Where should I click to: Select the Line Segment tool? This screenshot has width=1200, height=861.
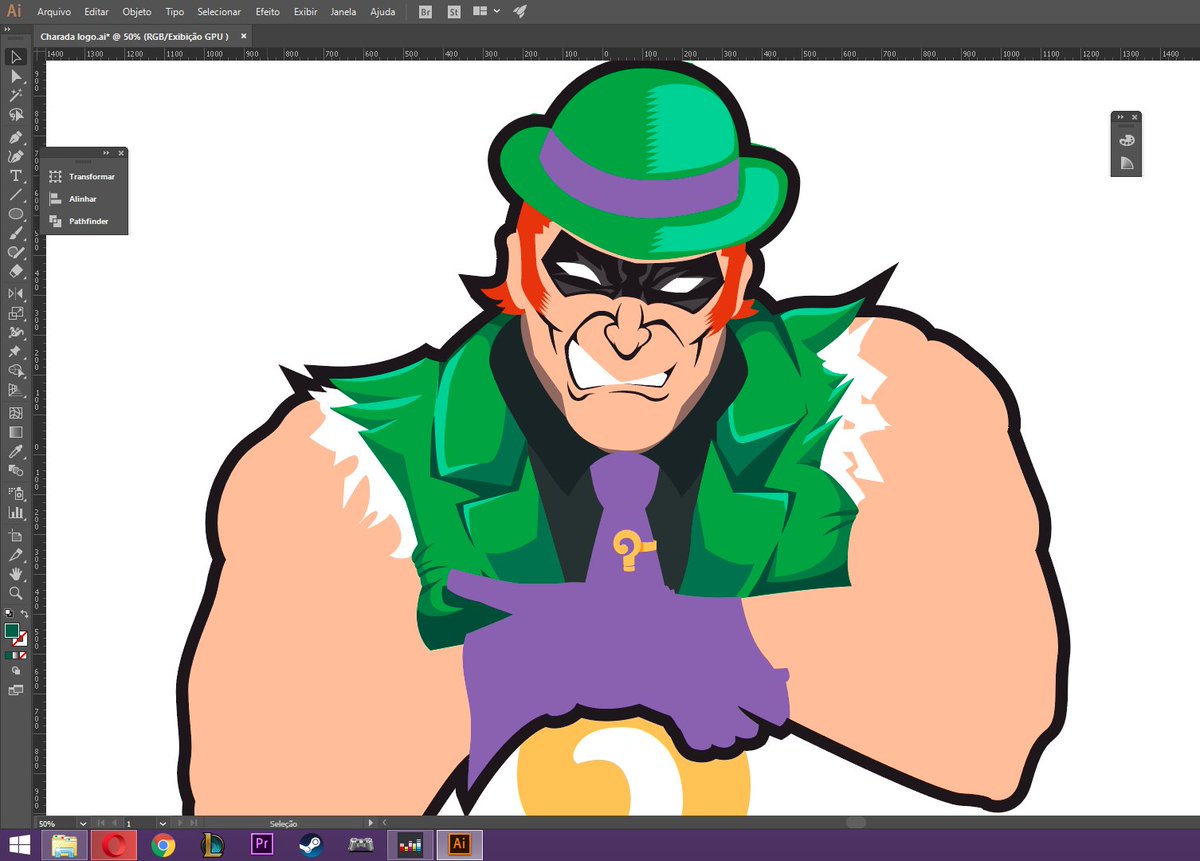tap(16, 195)
